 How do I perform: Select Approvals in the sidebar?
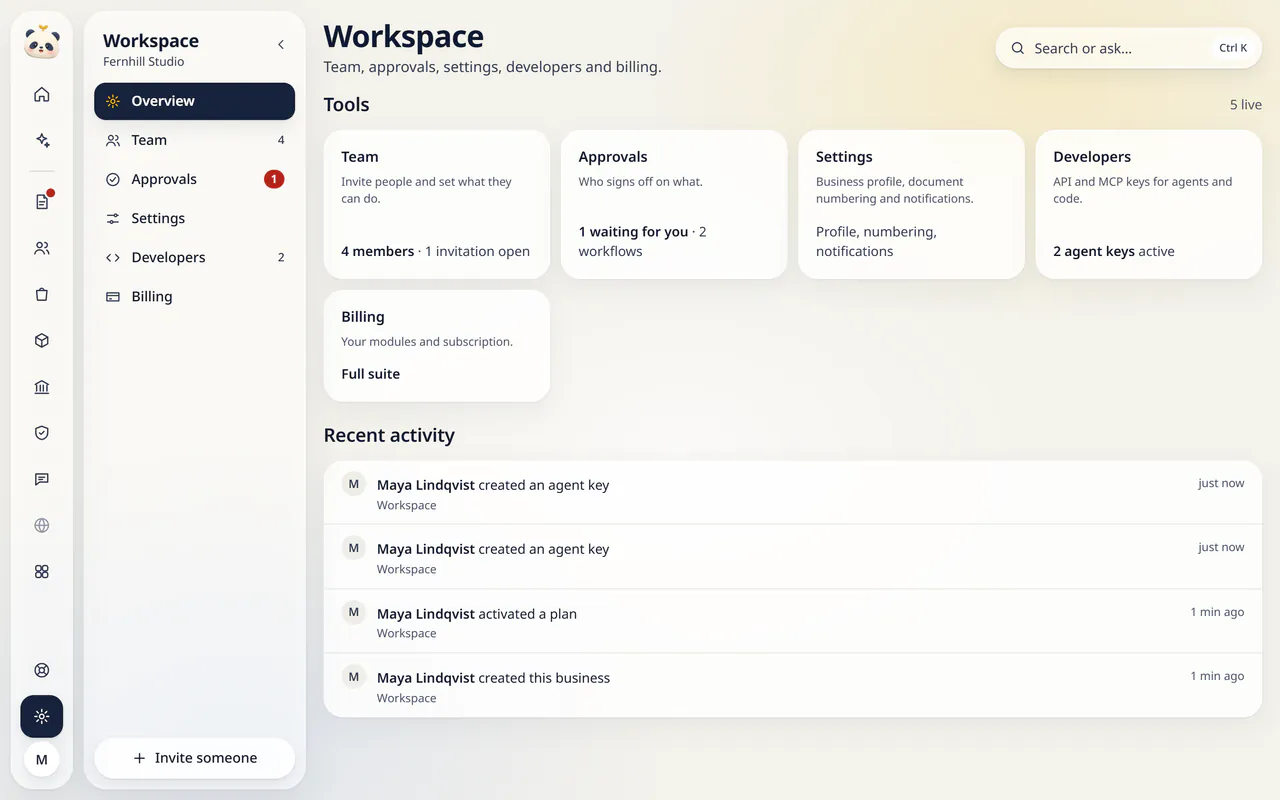[195, 179]
